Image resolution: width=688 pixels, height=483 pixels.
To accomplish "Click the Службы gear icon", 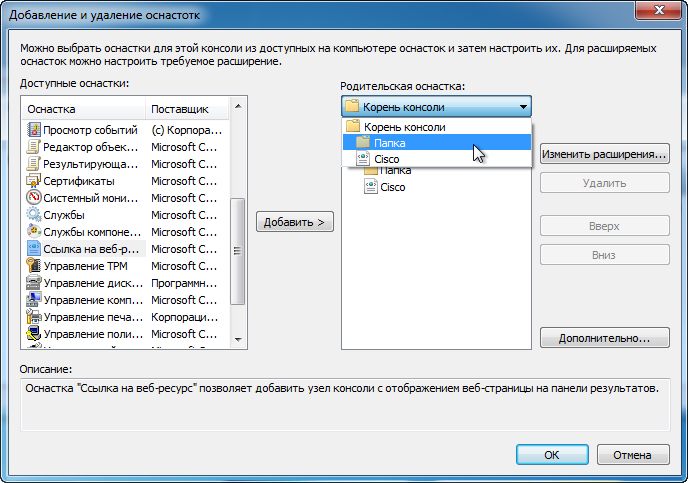I will 34,215.
